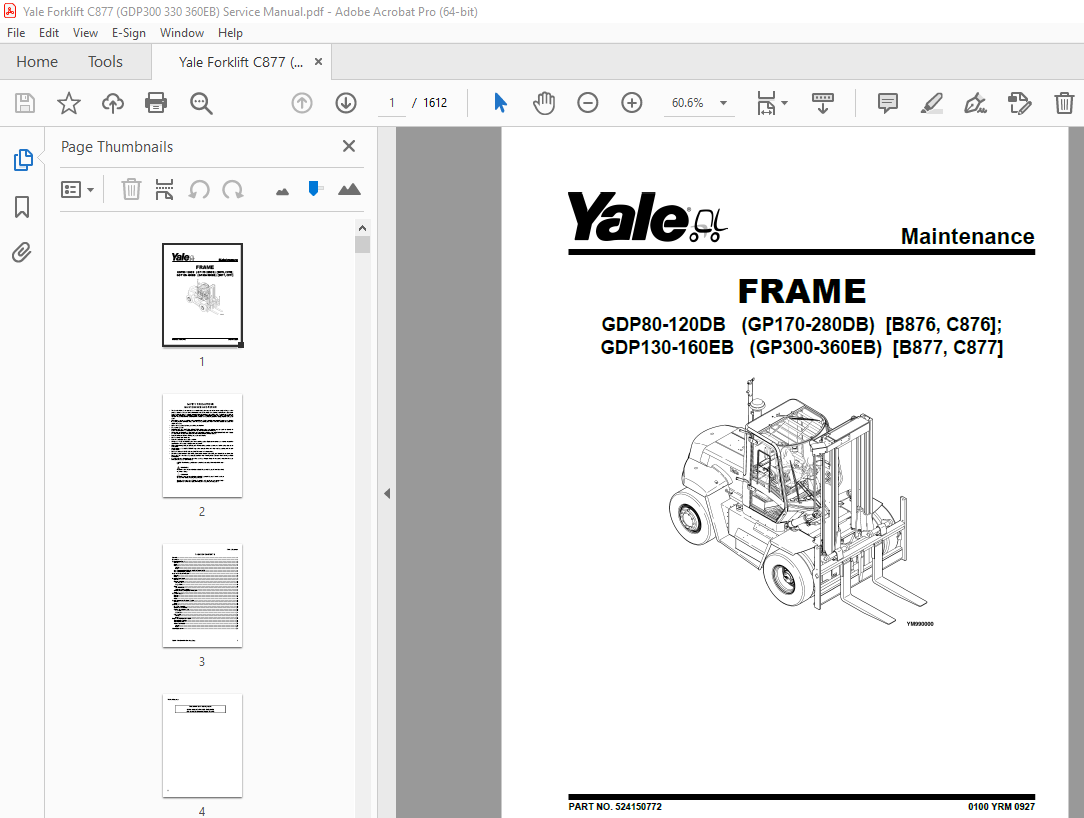Click the toolbar Delete trash icon
Image resolution: width=1084 pixels, height=818 pixels.
coord(1064,103)
